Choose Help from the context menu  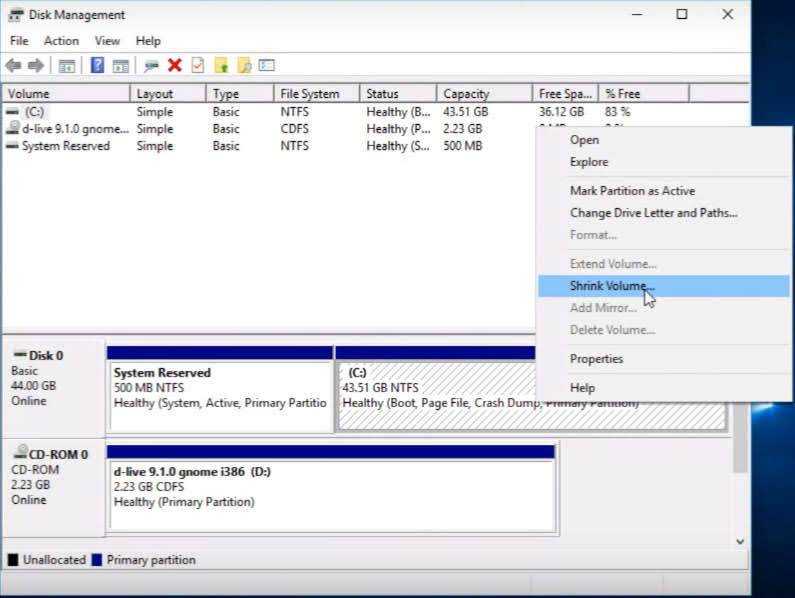[664, 388]
